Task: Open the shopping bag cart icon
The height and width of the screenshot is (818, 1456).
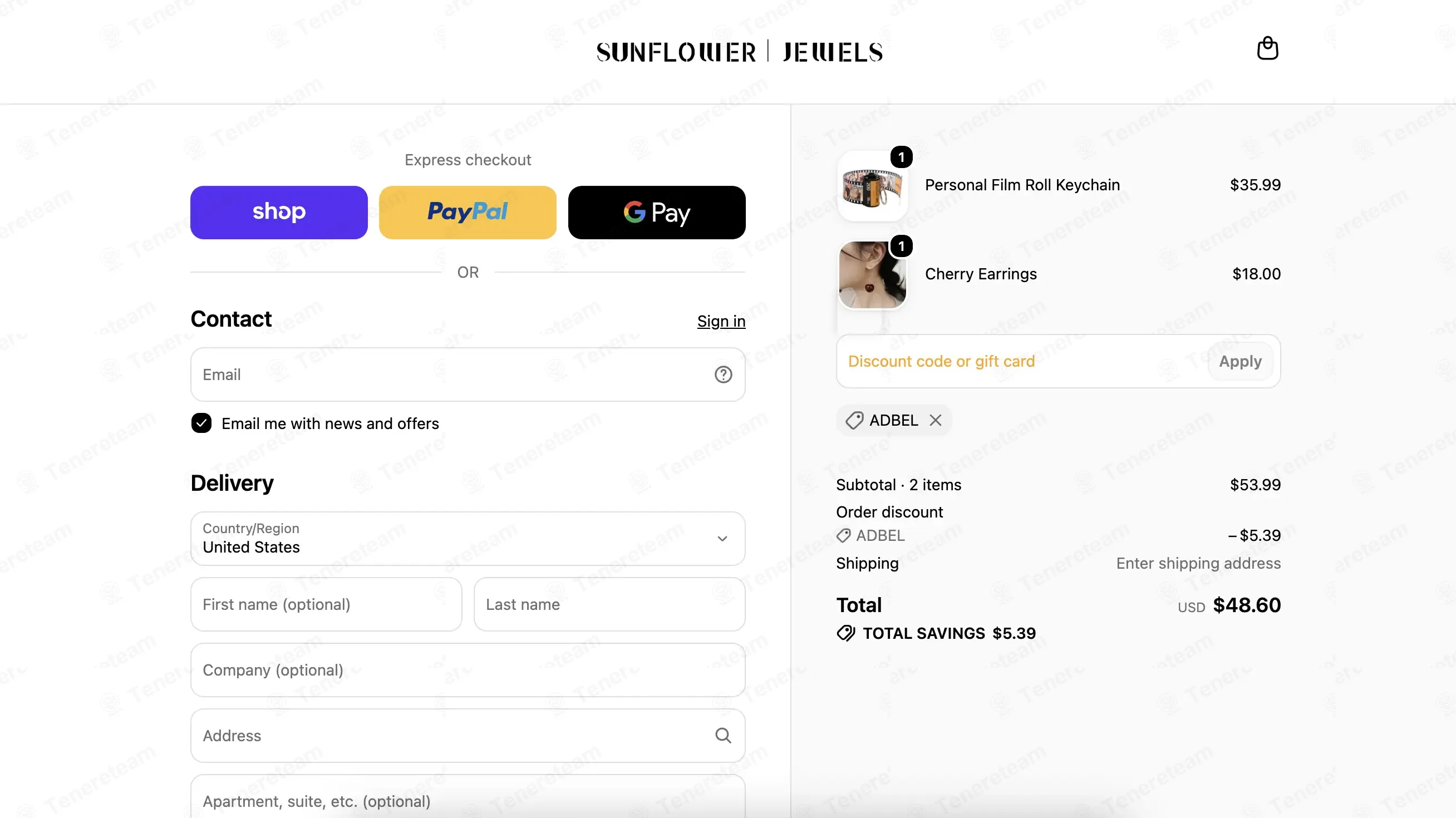Action: click(x=1267, y=48)
